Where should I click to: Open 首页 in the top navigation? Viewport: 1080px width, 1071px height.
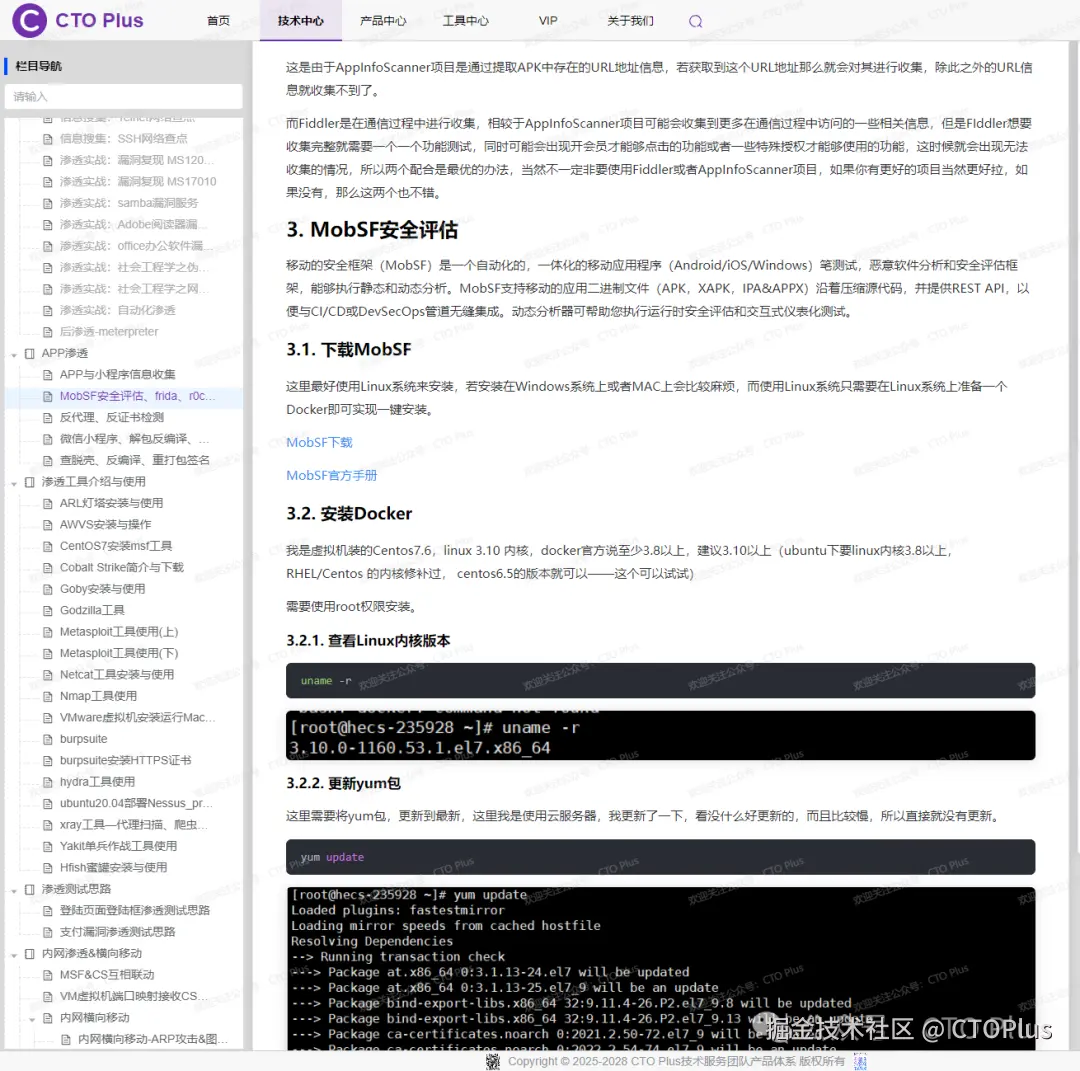(218, 21)
